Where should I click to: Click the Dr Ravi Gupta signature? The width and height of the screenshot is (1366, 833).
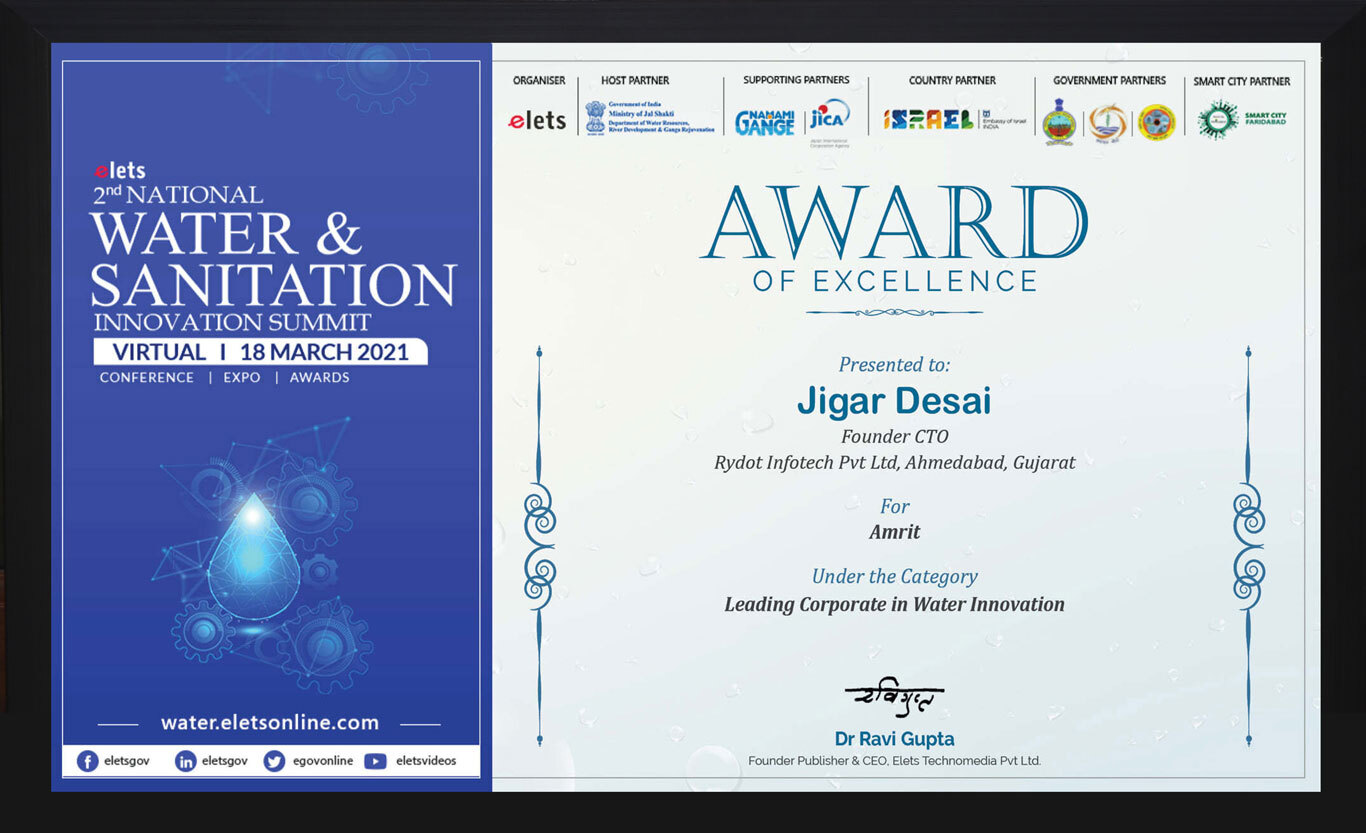point(894,699)
